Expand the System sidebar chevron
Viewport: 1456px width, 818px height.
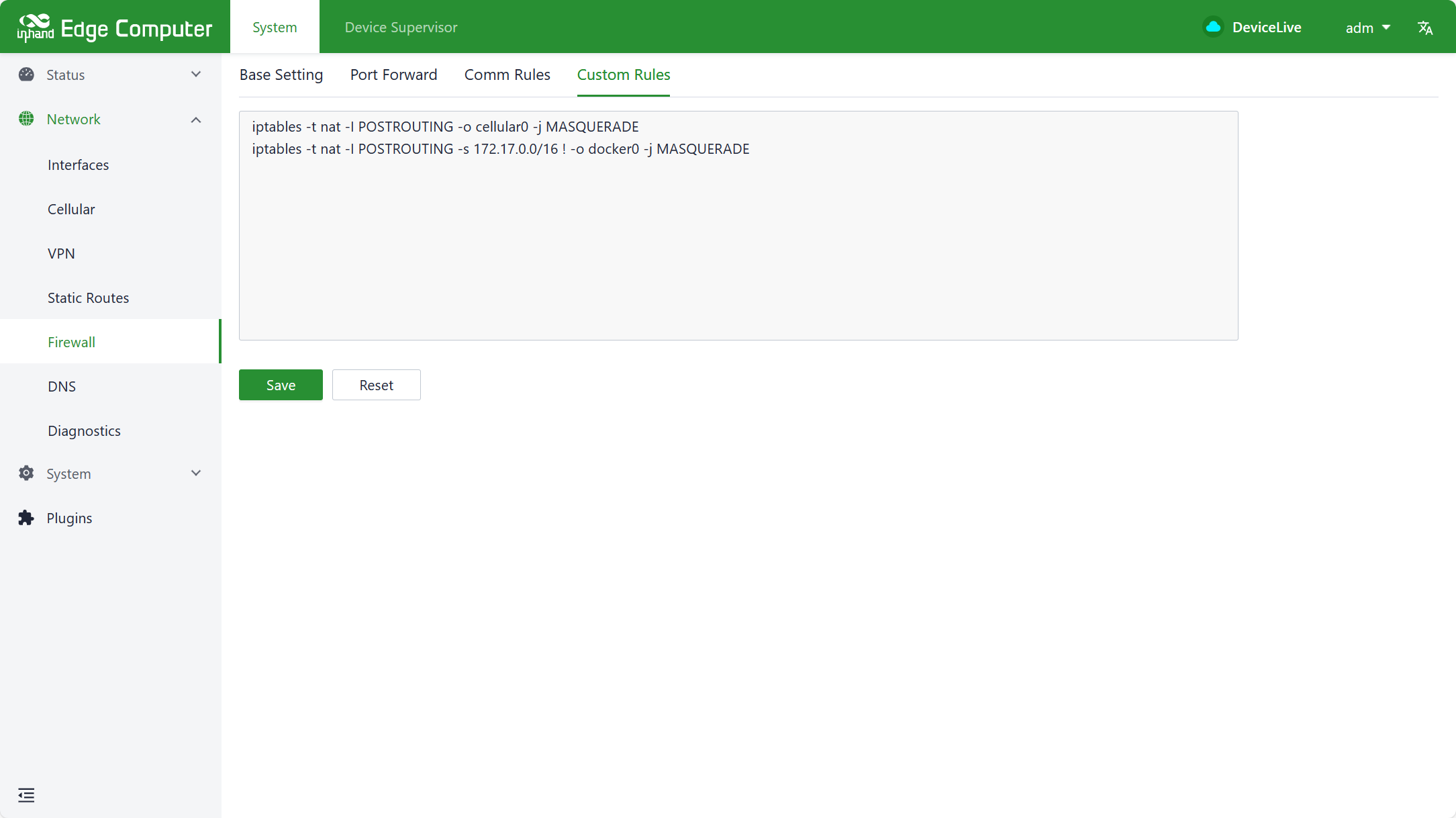(x=196, y=473)
